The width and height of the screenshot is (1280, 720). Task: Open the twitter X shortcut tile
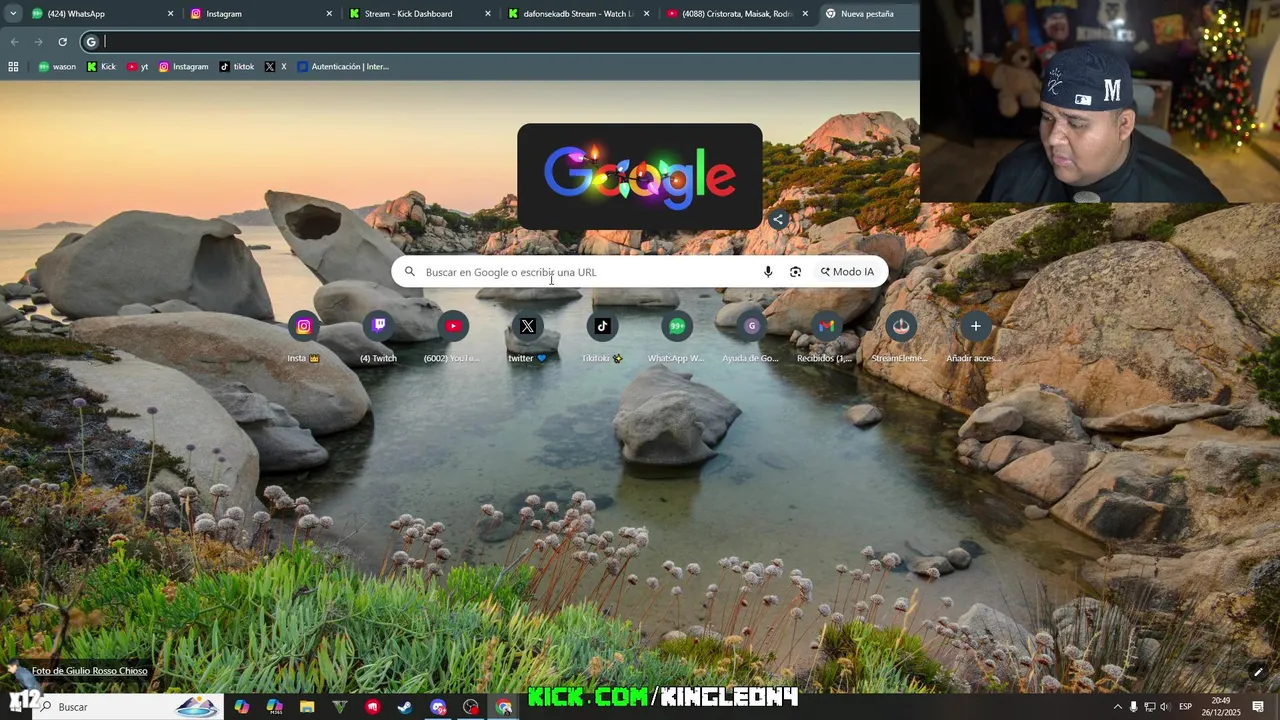coord(527,336)
